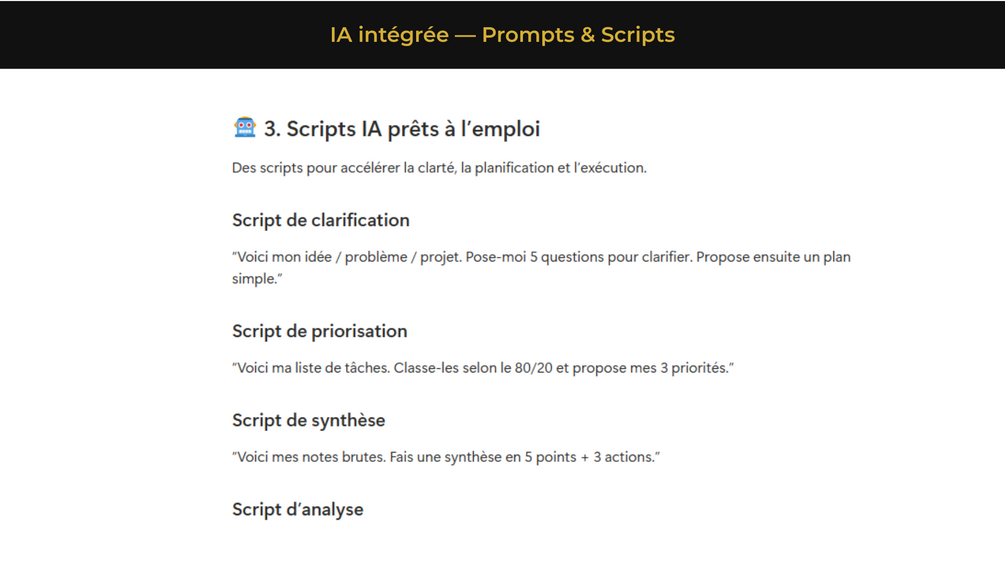Click the word 'Prompts' in the header
The height and width of the screenshot is (565, 1005).
pyautogui.click(x=527, y=35)
